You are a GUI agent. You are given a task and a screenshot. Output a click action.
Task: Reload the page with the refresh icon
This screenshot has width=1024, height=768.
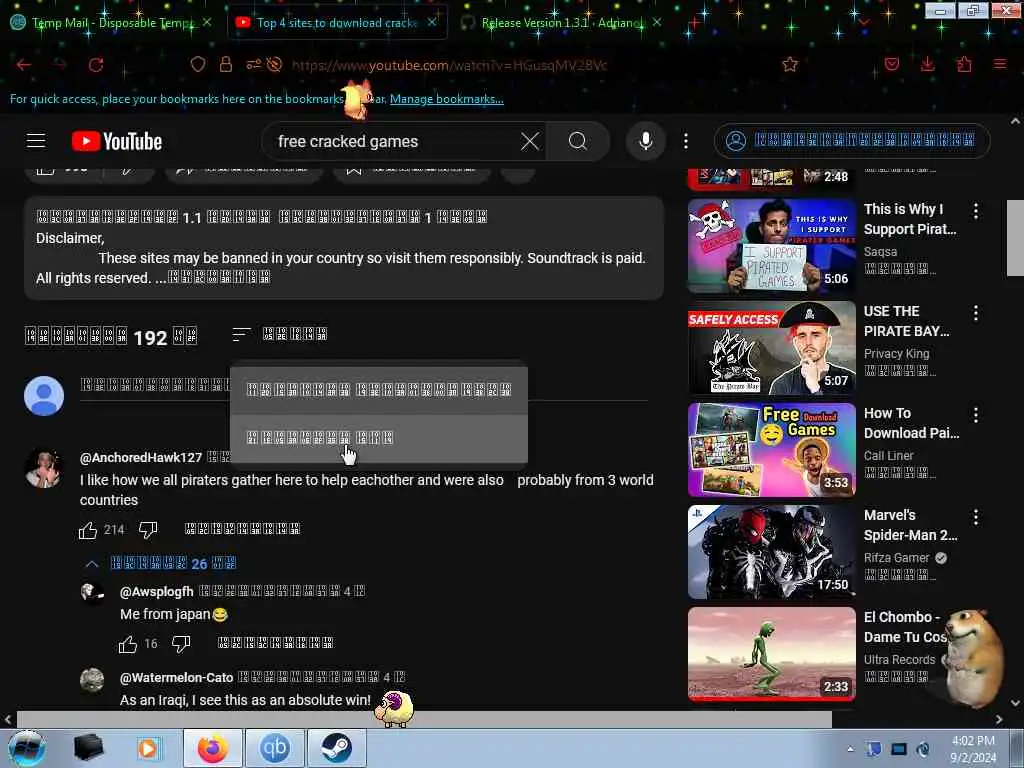point(96,65)
